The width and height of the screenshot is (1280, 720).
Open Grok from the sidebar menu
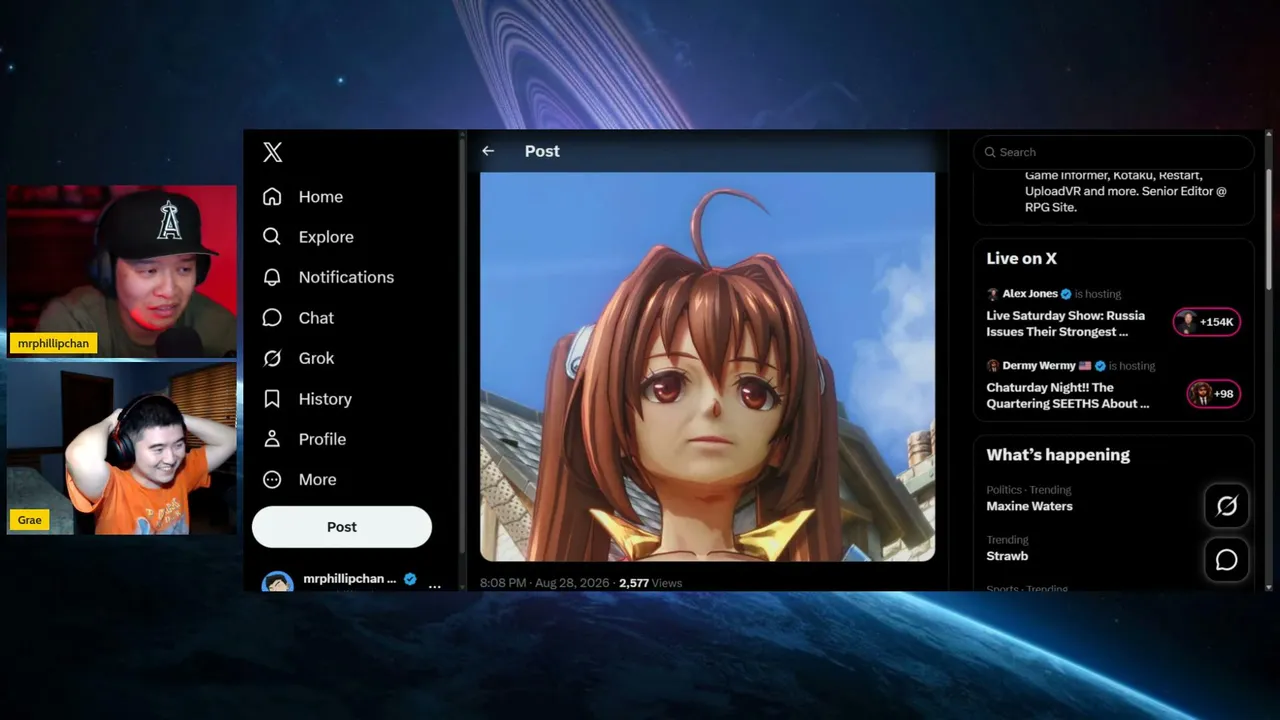tap(298, 358)
